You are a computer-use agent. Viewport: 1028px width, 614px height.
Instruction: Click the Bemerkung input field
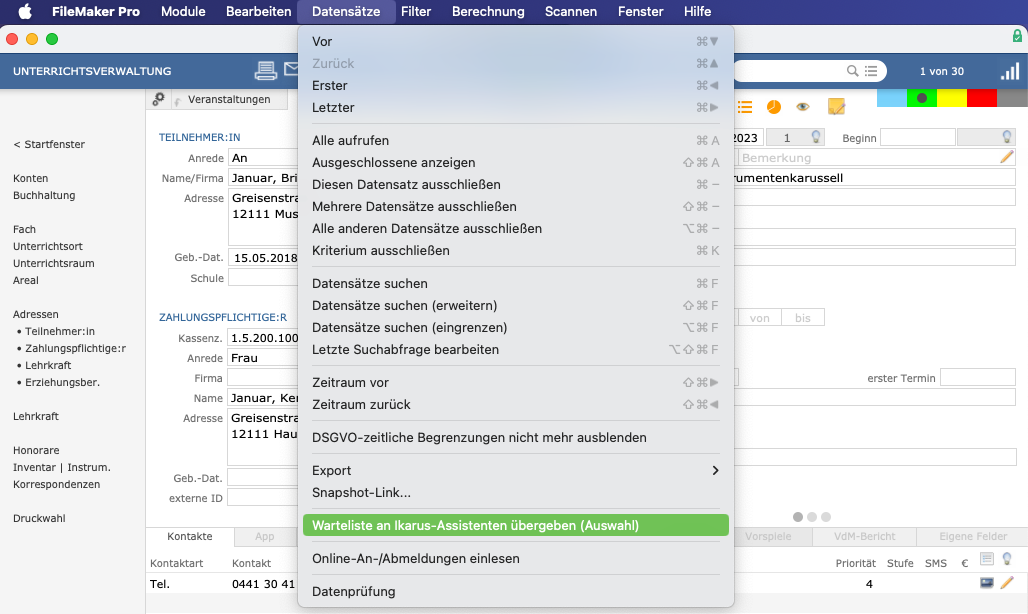click(877, 157)
